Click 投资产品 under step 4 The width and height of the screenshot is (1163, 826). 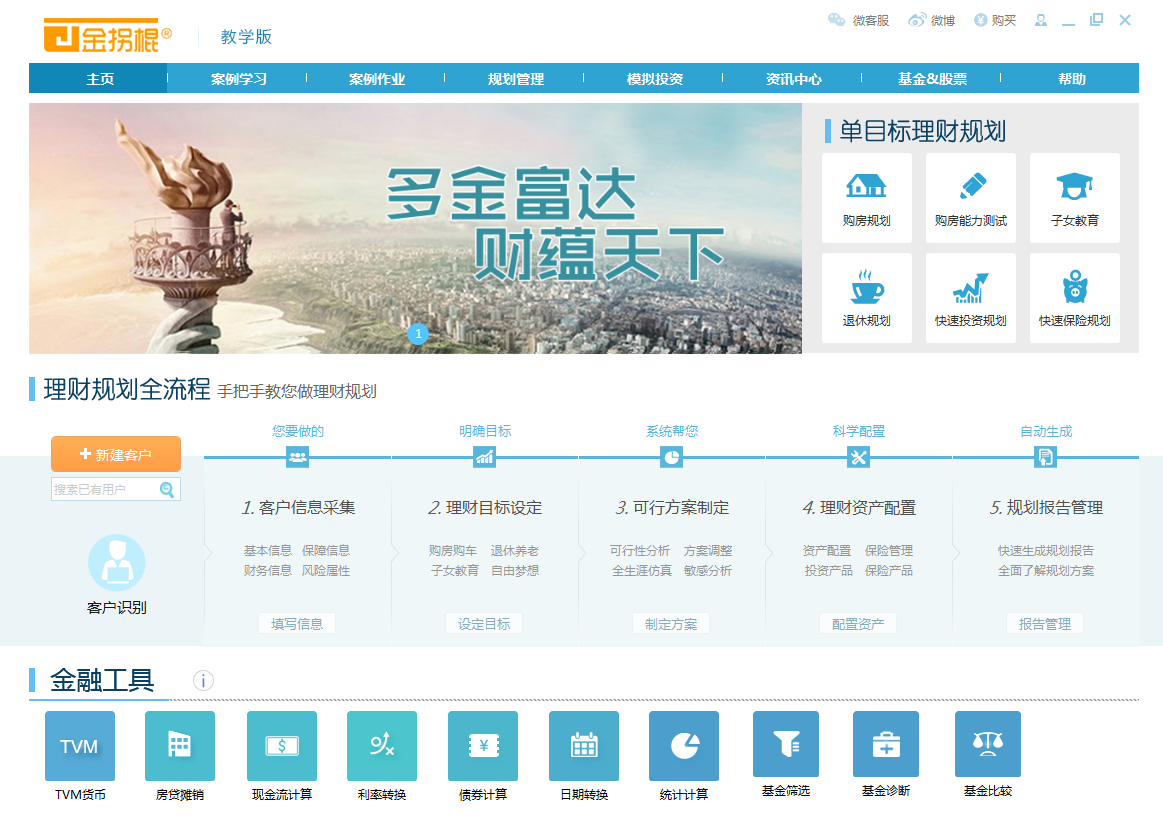pos(828,570)
